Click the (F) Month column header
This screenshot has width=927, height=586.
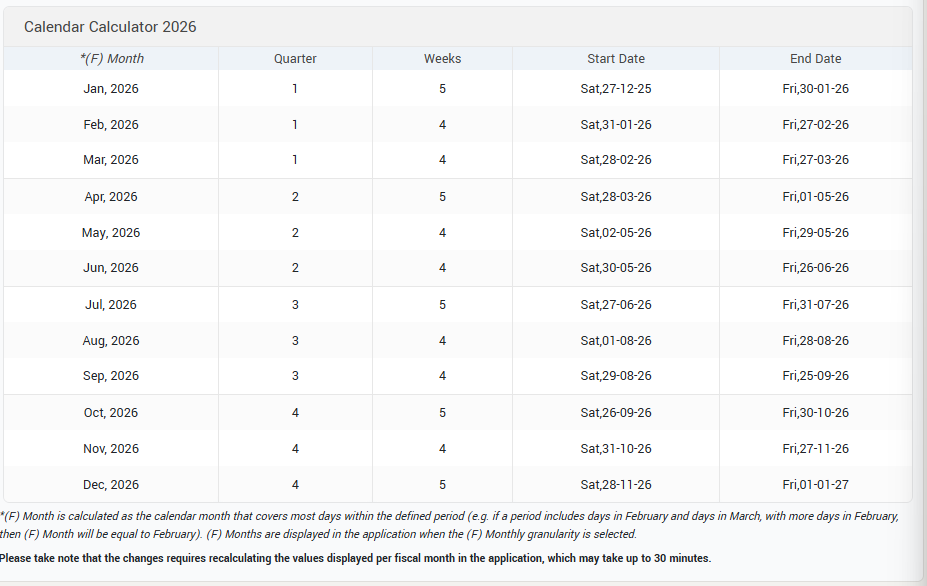[112, 59]
